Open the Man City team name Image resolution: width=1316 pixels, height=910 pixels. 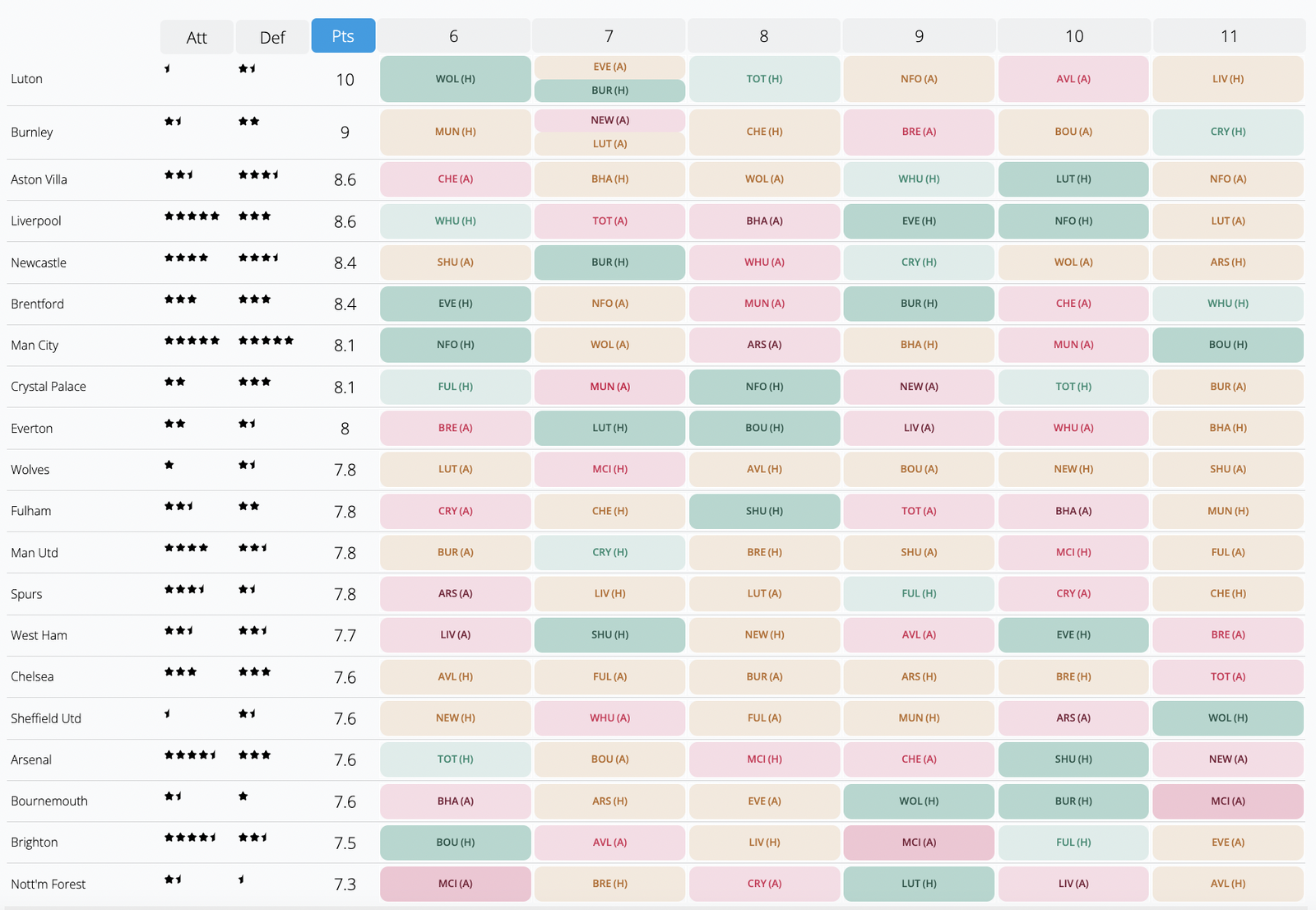coord(35,346)
